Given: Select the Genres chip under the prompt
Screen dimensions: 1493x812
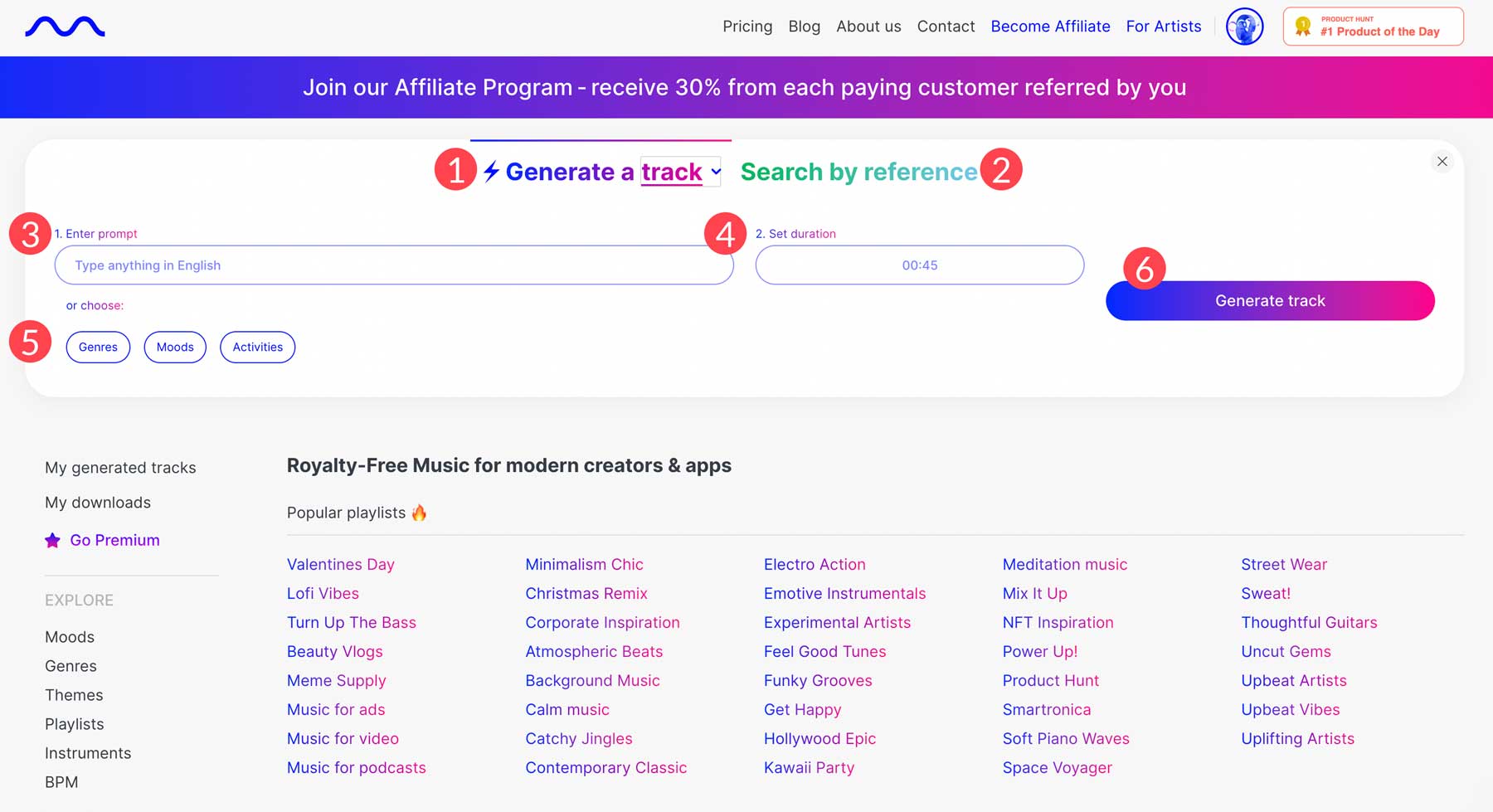Looking at the screenshot, I should 98,347.
